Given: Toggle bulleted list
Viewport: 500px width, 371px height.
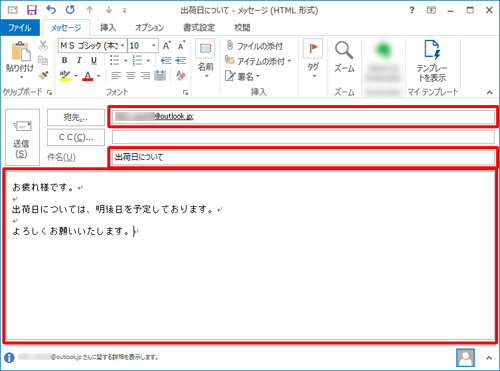Looking at the screenshot, I should pyautogui.click(x=114, y=60).
